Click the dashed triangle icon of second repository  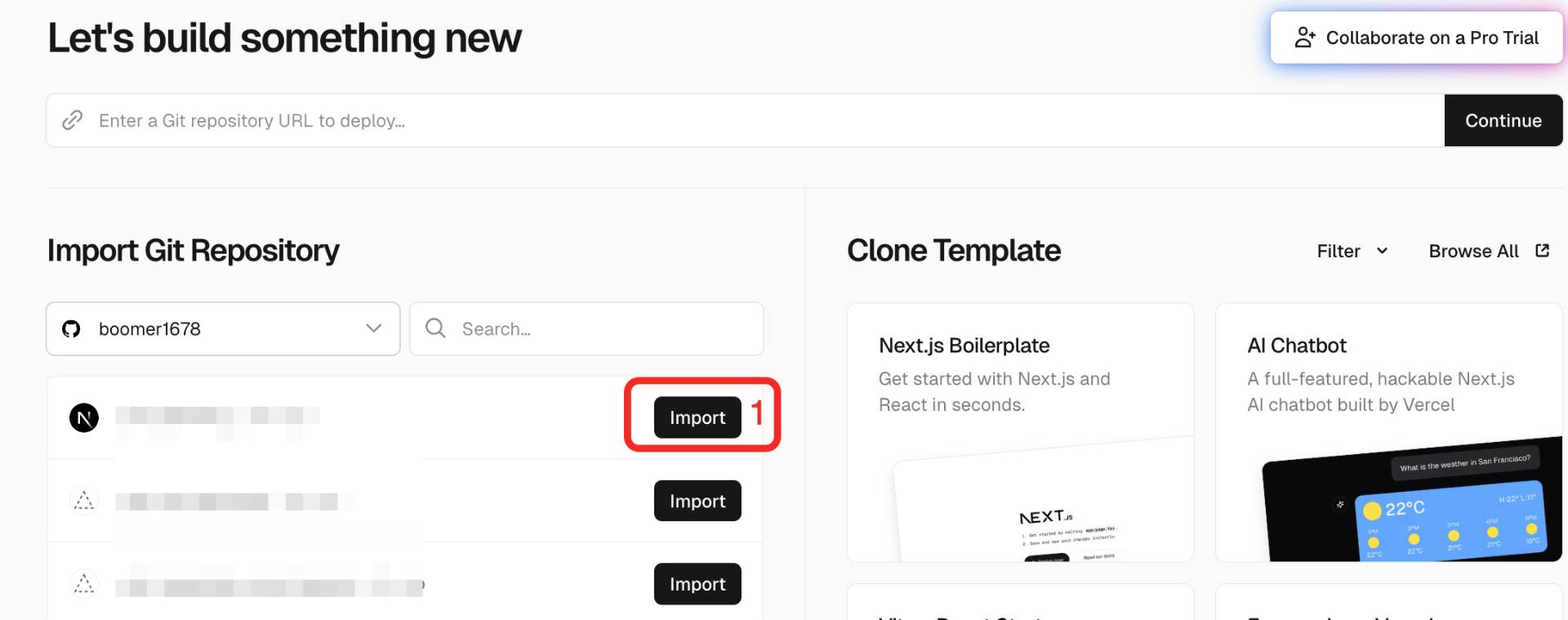point(84,501)
